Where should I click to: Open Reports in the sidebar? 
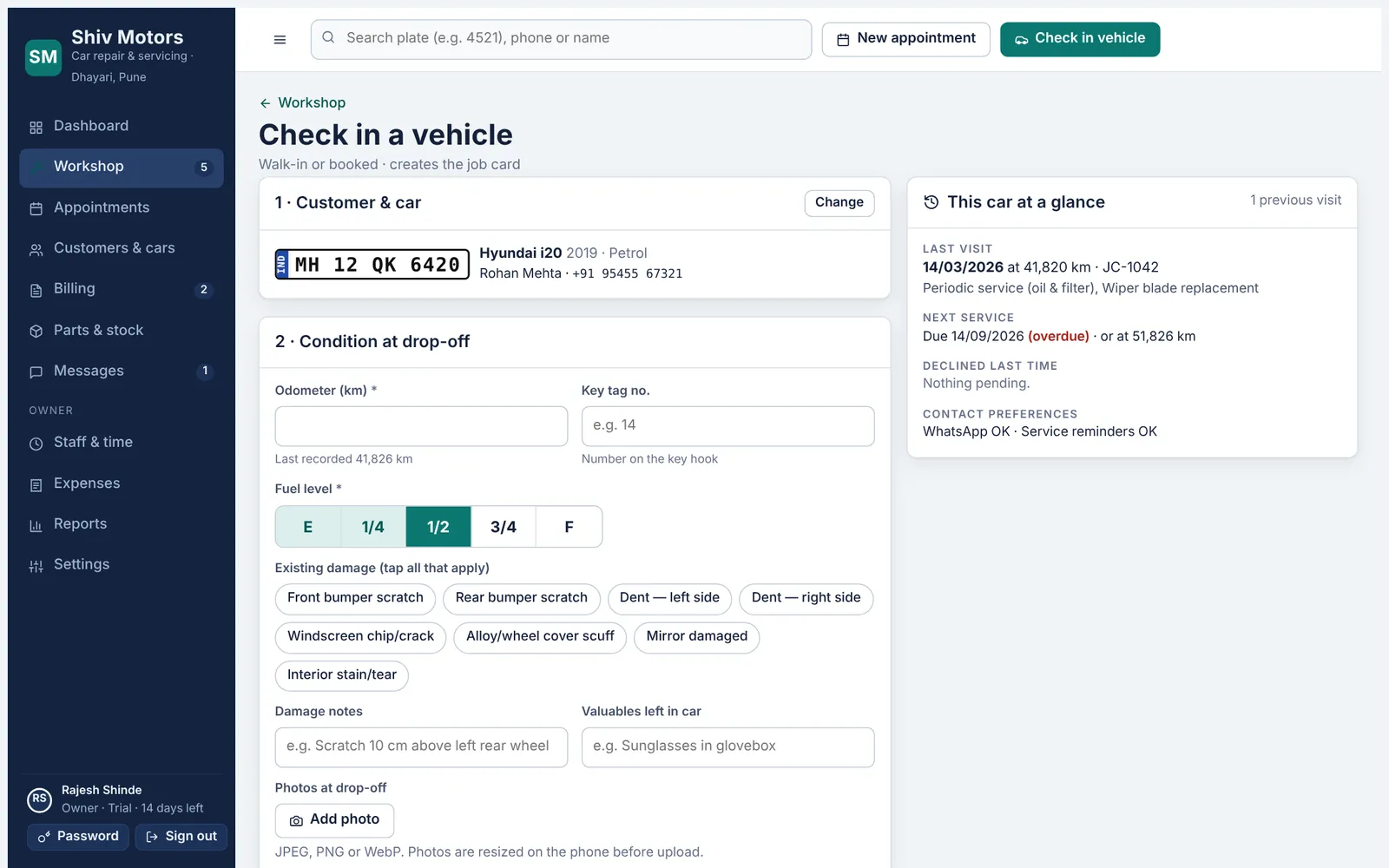tap(122, 525)
